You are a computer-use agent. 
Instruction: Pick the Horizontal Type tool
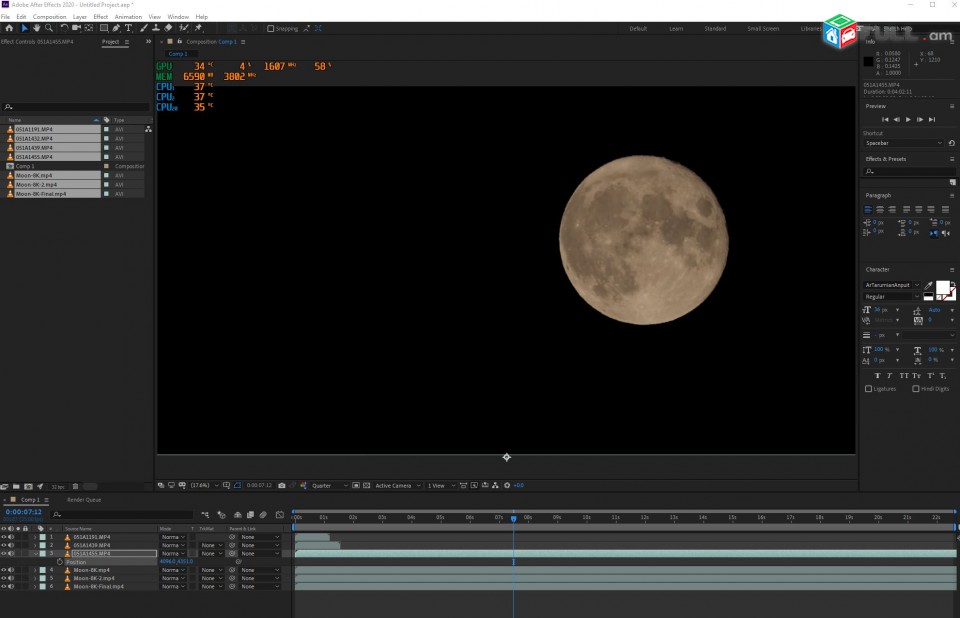[129, 28]
